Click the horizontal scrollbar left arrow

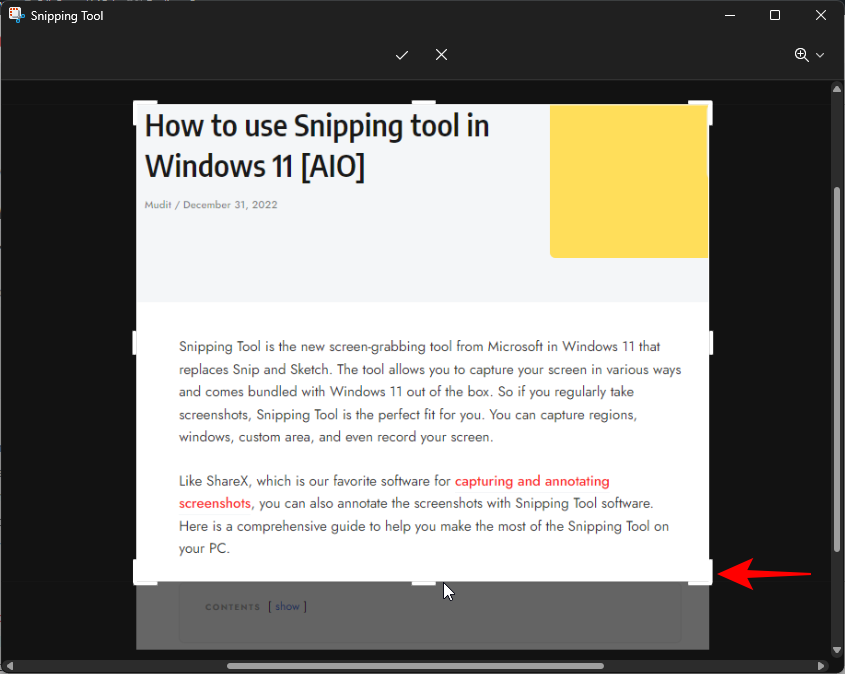[x=9, y=666]
